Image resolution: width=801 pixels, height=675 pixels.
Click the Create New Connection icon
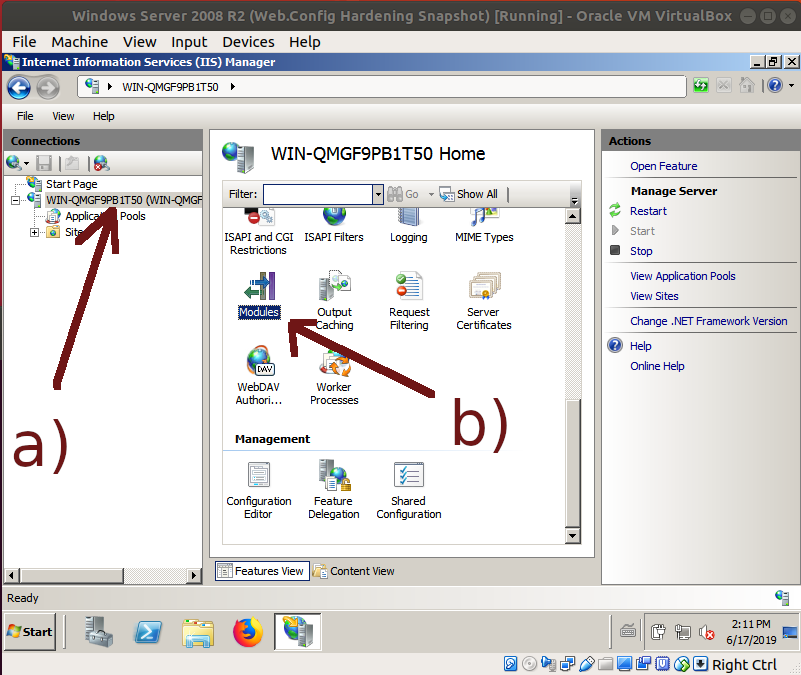pyautogui.click(x=13, y=163)
